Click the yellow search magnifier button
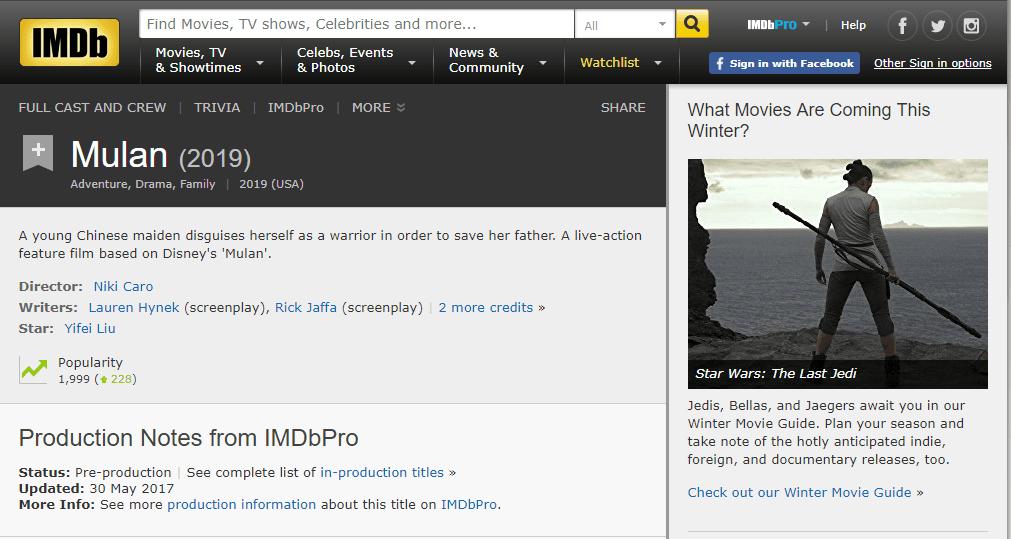 [692, 24]
